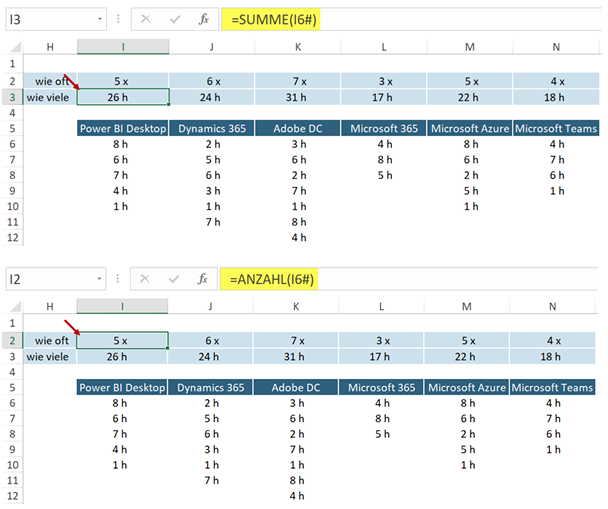Select the '18 h' cell in the ANZAHL sheet
This screenshot has height=509, width=608.
(553, 357)
